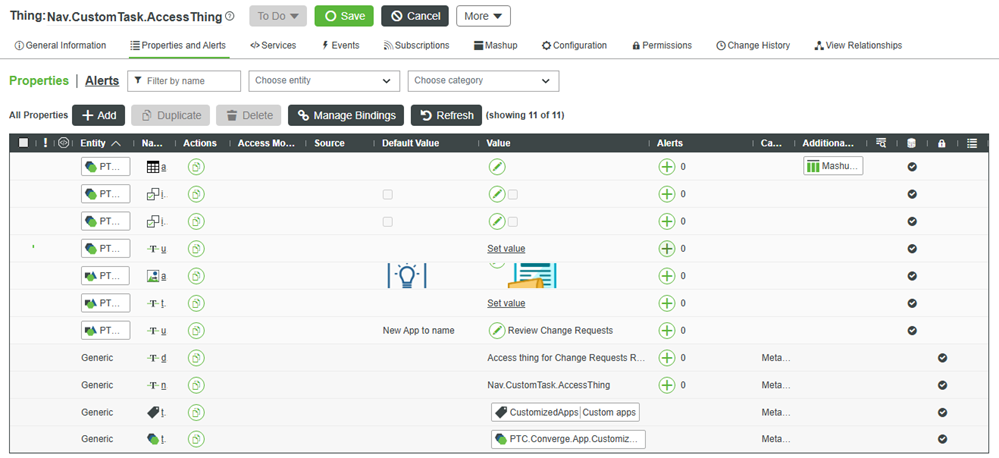Add alert in Access thing for Change Requests row
The width and height of the screenshot is (999, 458).
(666, 357)
